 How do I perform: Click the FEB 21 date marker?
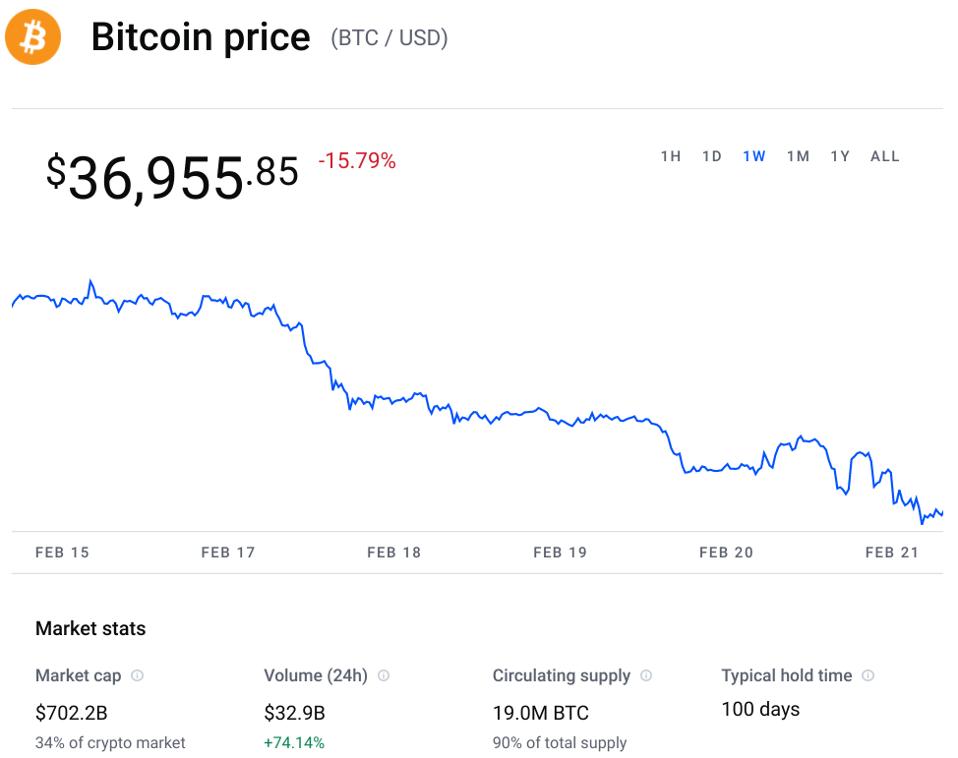(892, 552)
